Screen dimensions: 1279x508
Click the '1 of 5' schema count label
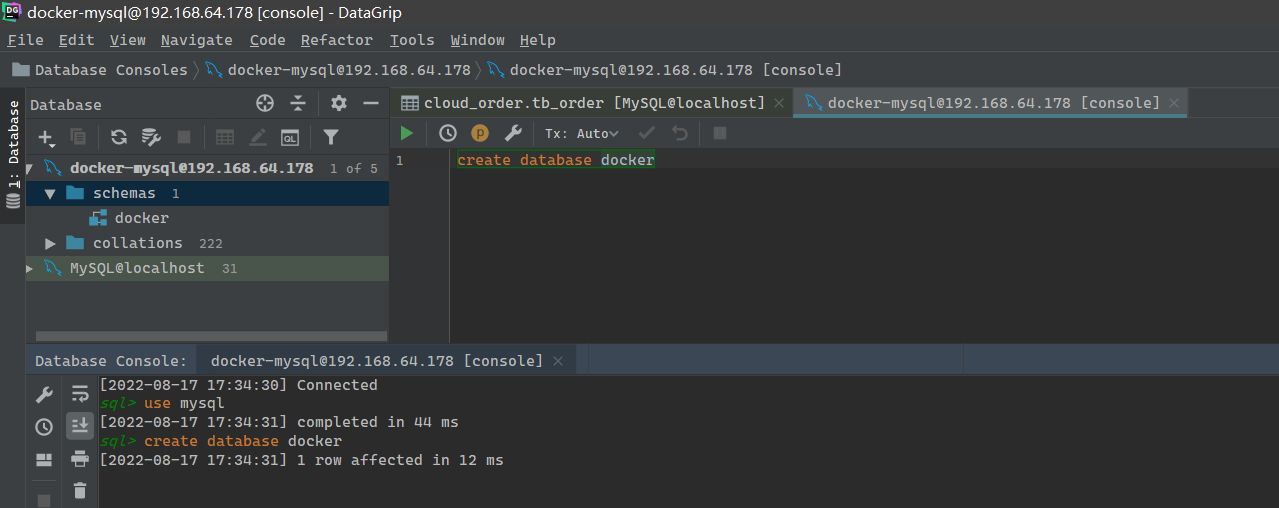(x=354, y=169)
